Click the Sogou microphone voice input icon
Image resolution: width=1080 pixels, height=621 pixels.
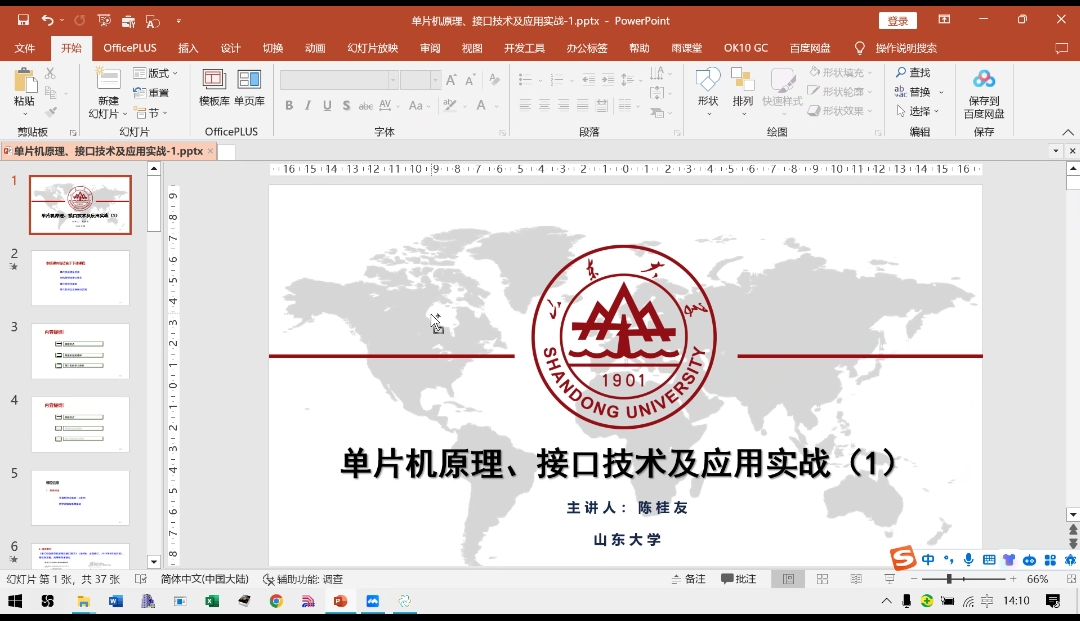click(x=968, y=560)
